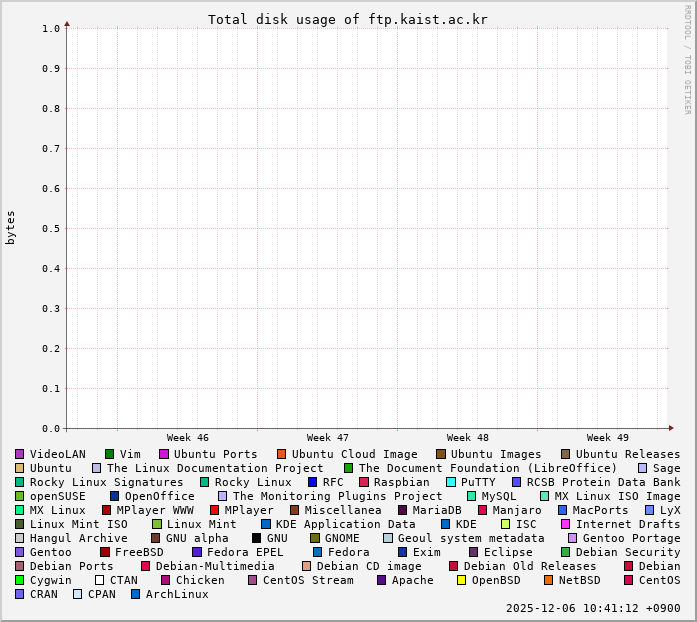The height and width of the screenshot is (622, 697).
Task: Click the PuTTY cyan legend swatch
Action: coord(451,482)
